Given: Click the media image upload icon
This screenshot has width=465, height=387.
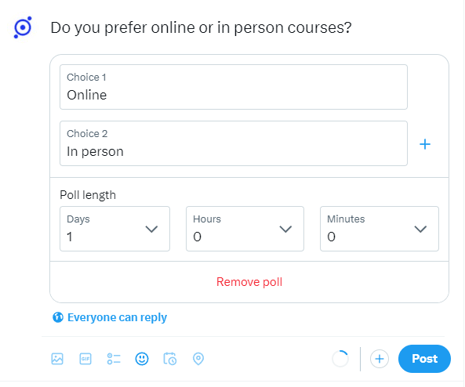Looking at the screenshot, I should coord(57,359).
